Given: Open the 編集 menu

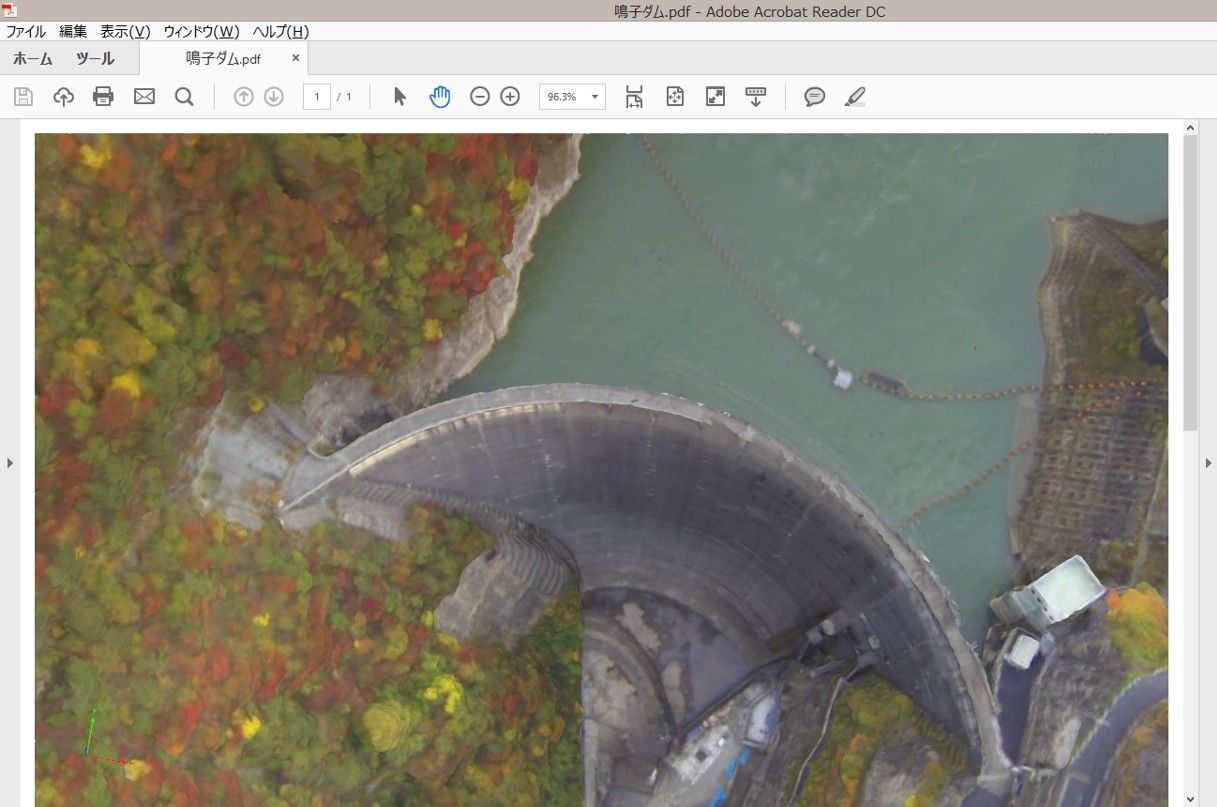Looking at the screenshot, I should pyautogui.click(x=73, y=31).
